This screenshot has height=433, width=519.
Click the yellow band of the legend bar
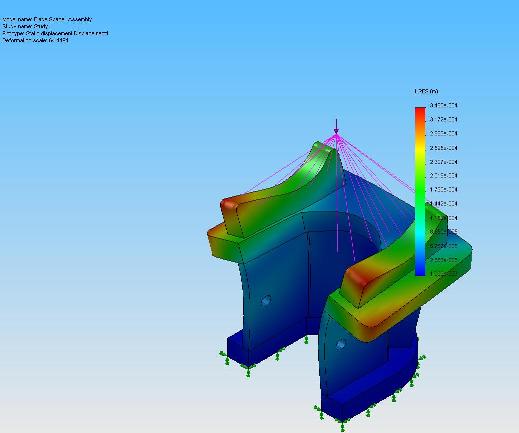pos(420,149)
